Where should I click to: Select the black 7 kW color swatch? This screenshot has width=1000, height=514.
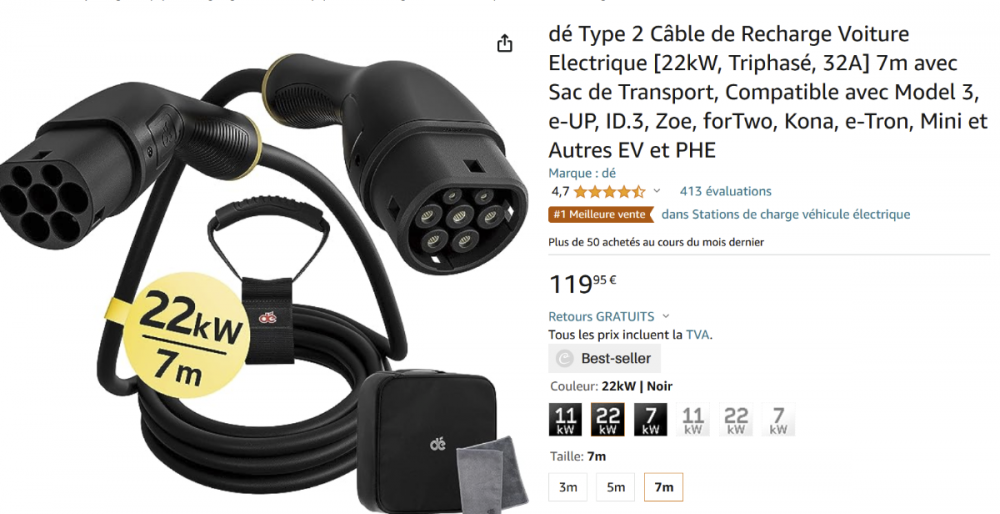pos(651,420)
